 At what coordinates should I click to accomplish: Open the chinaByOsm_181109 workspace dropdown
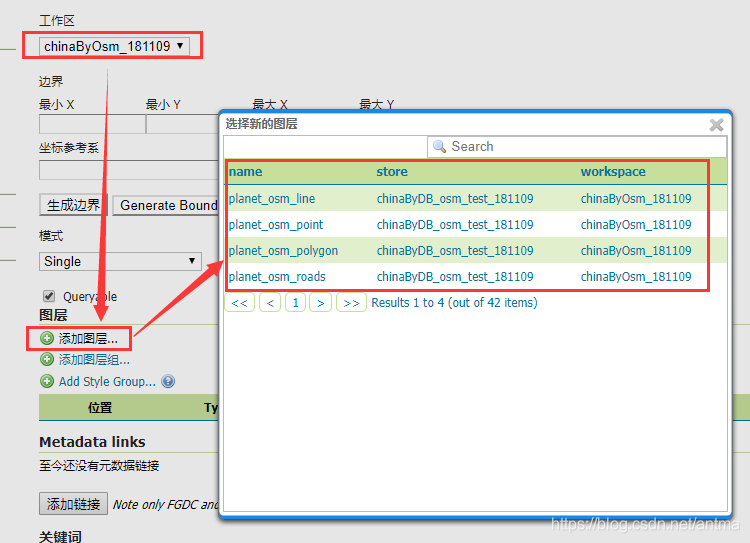point(114,46)
